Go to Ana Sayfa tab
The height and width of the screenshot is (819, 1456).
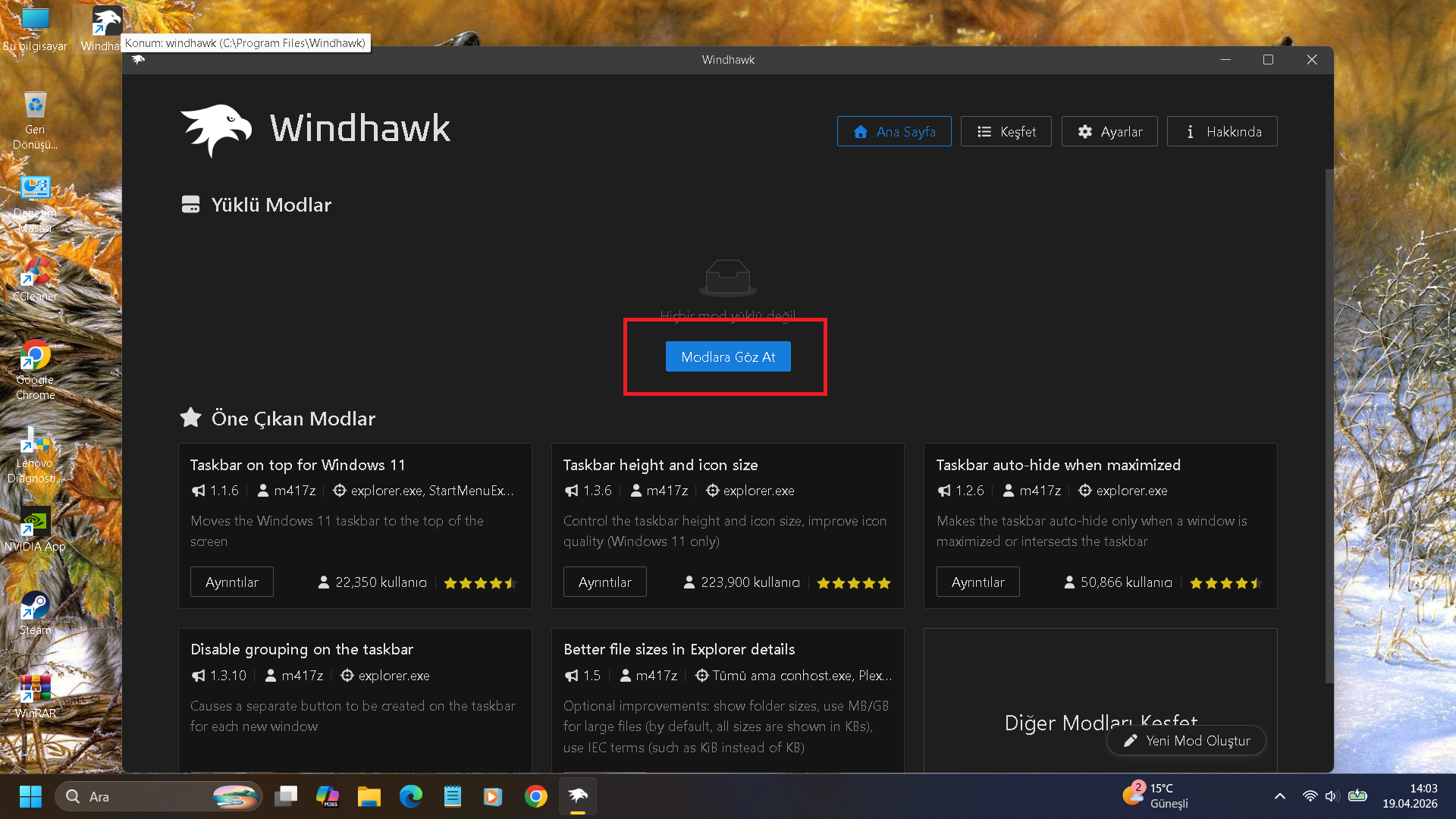pos(894,131)
